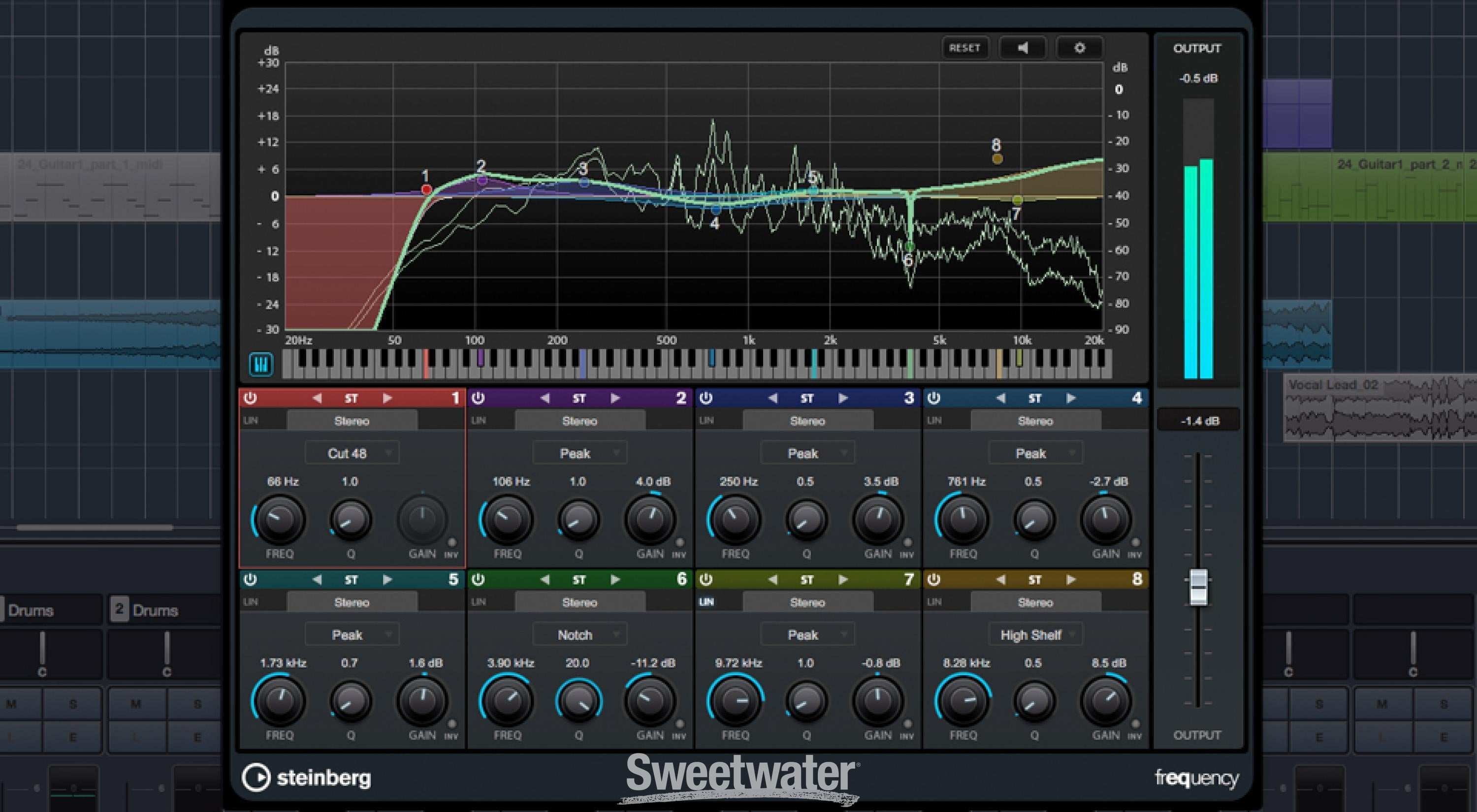Toggle band 6 gain INV button
The image size is (1477, 812).
tap(679, 724)
